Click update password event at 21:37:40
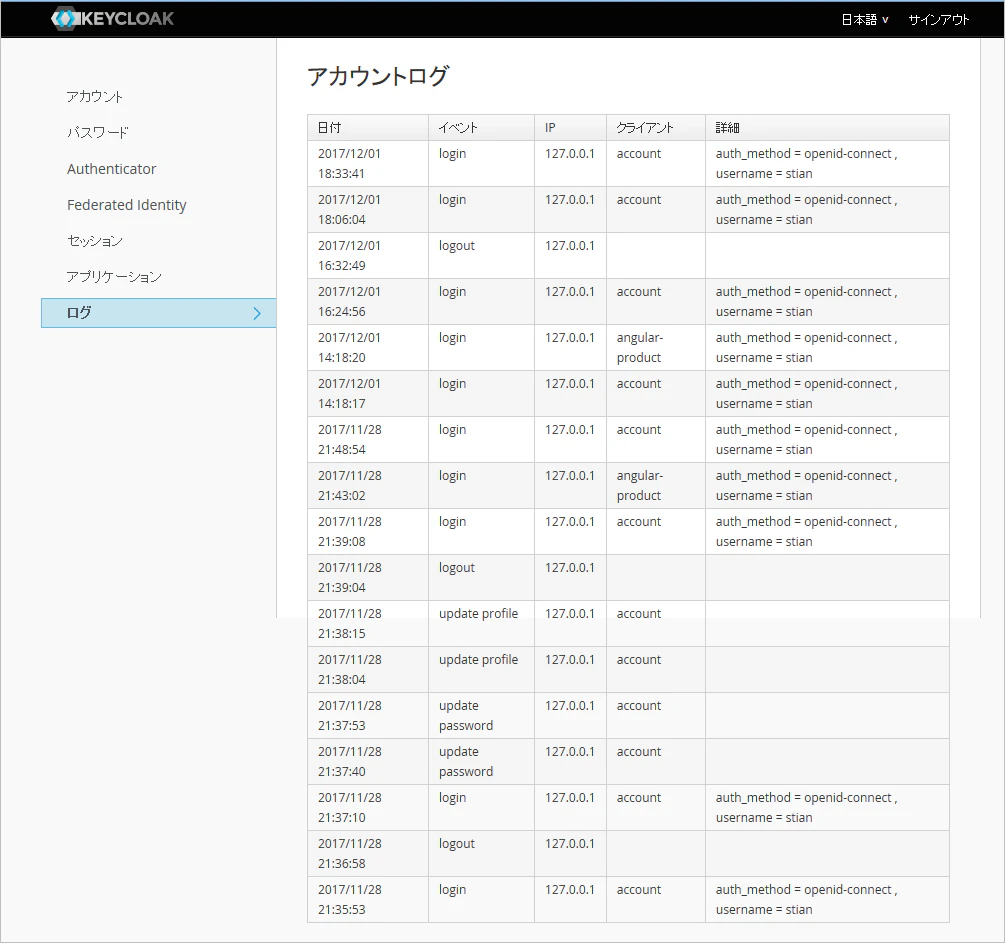The width and height of the screenshot is (1005, 943). 466,762
